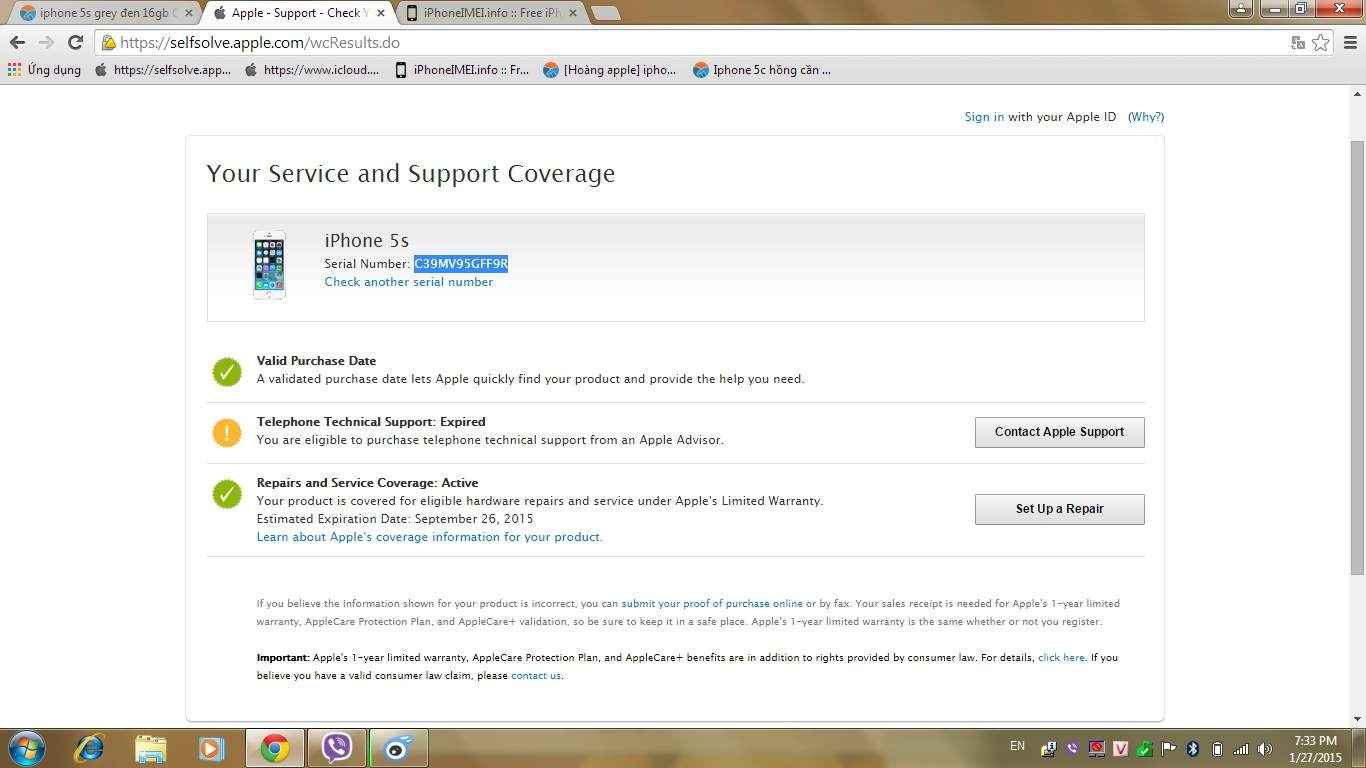Close the iphone 5s grey tab
The height and width of the screenshot is (768, 1366).
[189, 13]
